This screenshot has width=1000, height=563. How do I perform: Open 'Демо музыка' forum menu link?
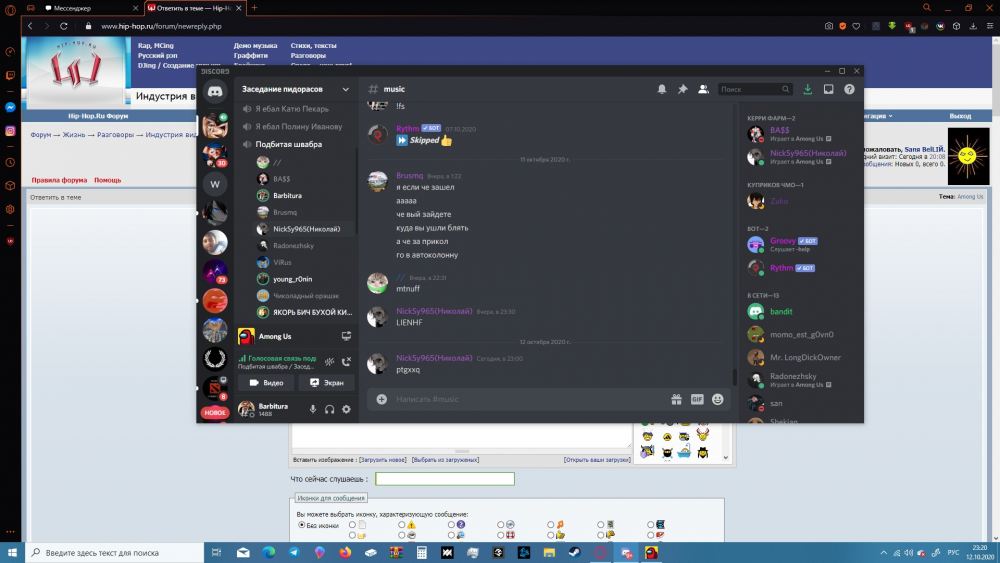tap(255, 46)
